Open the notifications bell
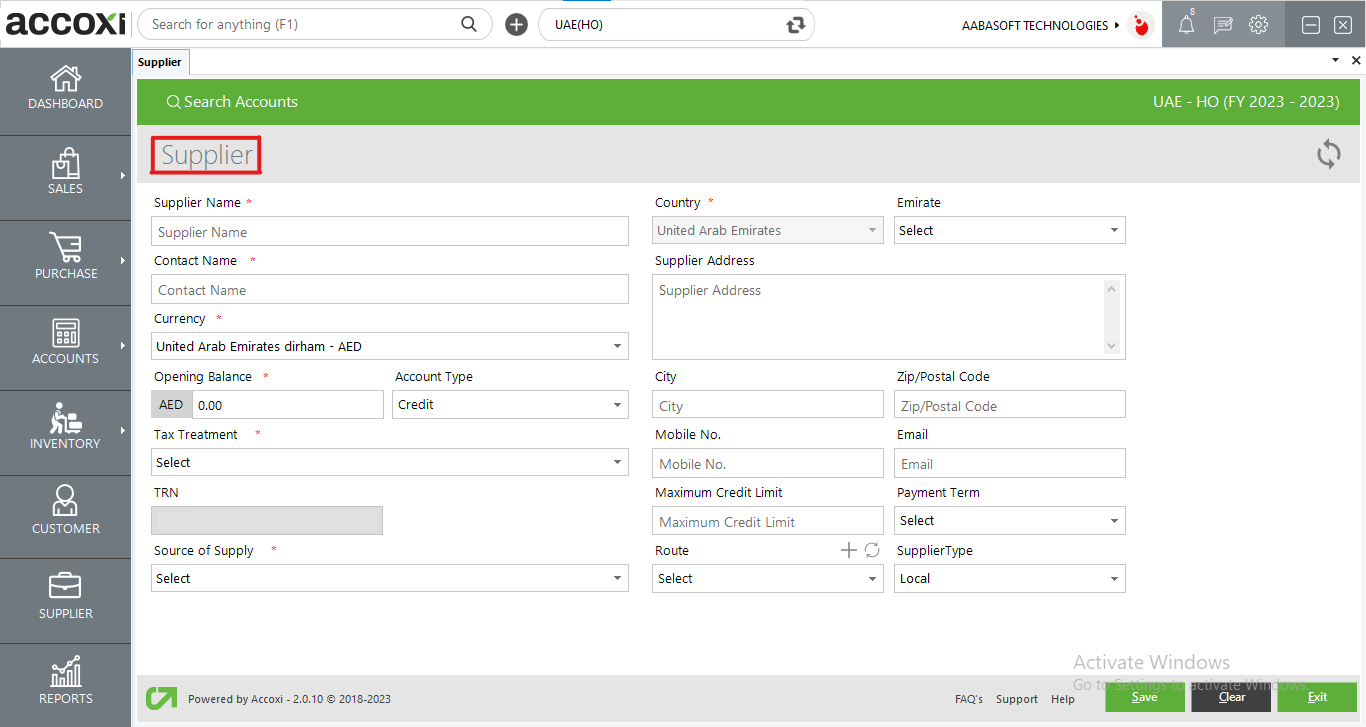 [1186, 26]
